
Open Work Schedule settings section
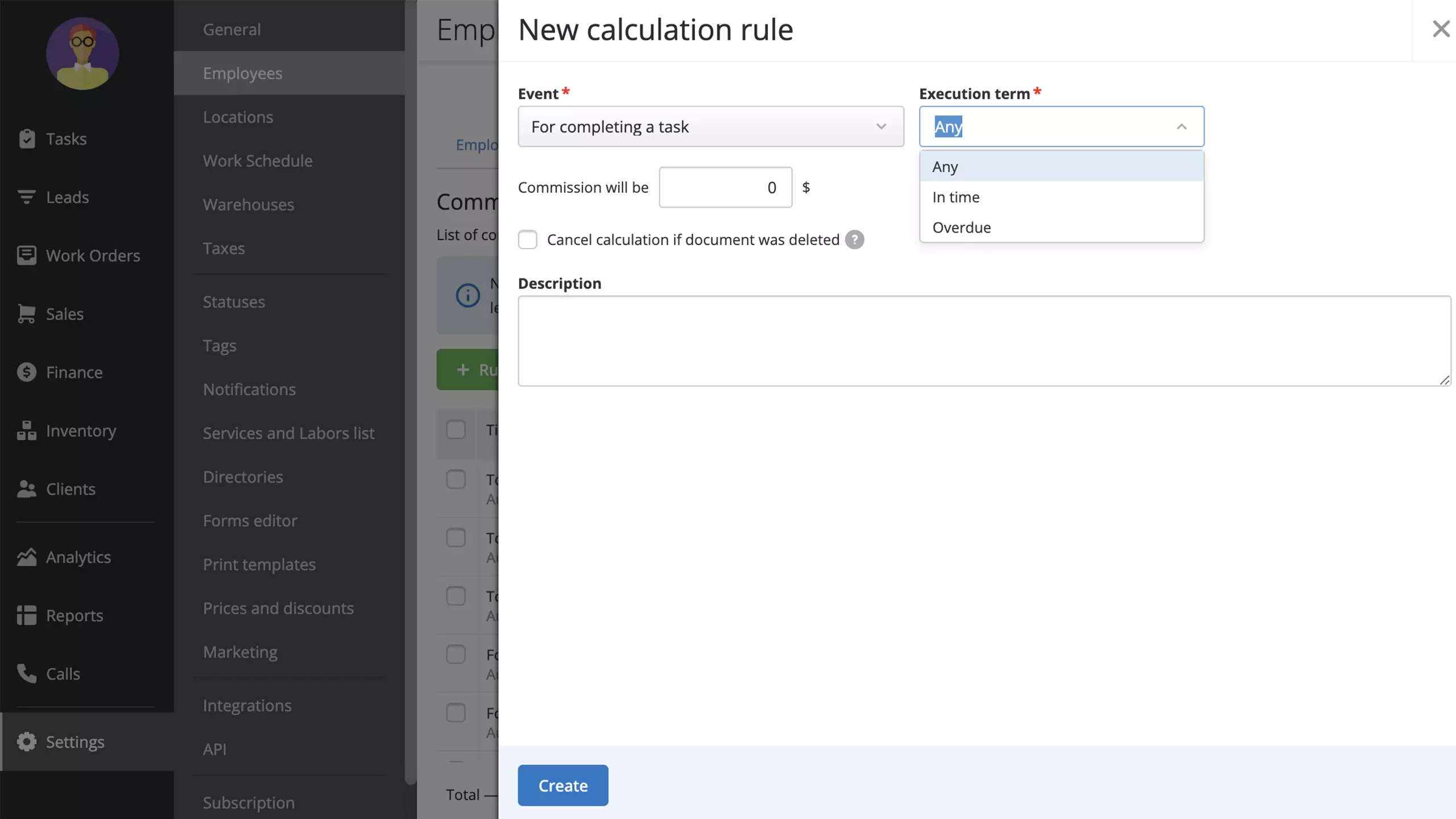click(x=258, y=161)
